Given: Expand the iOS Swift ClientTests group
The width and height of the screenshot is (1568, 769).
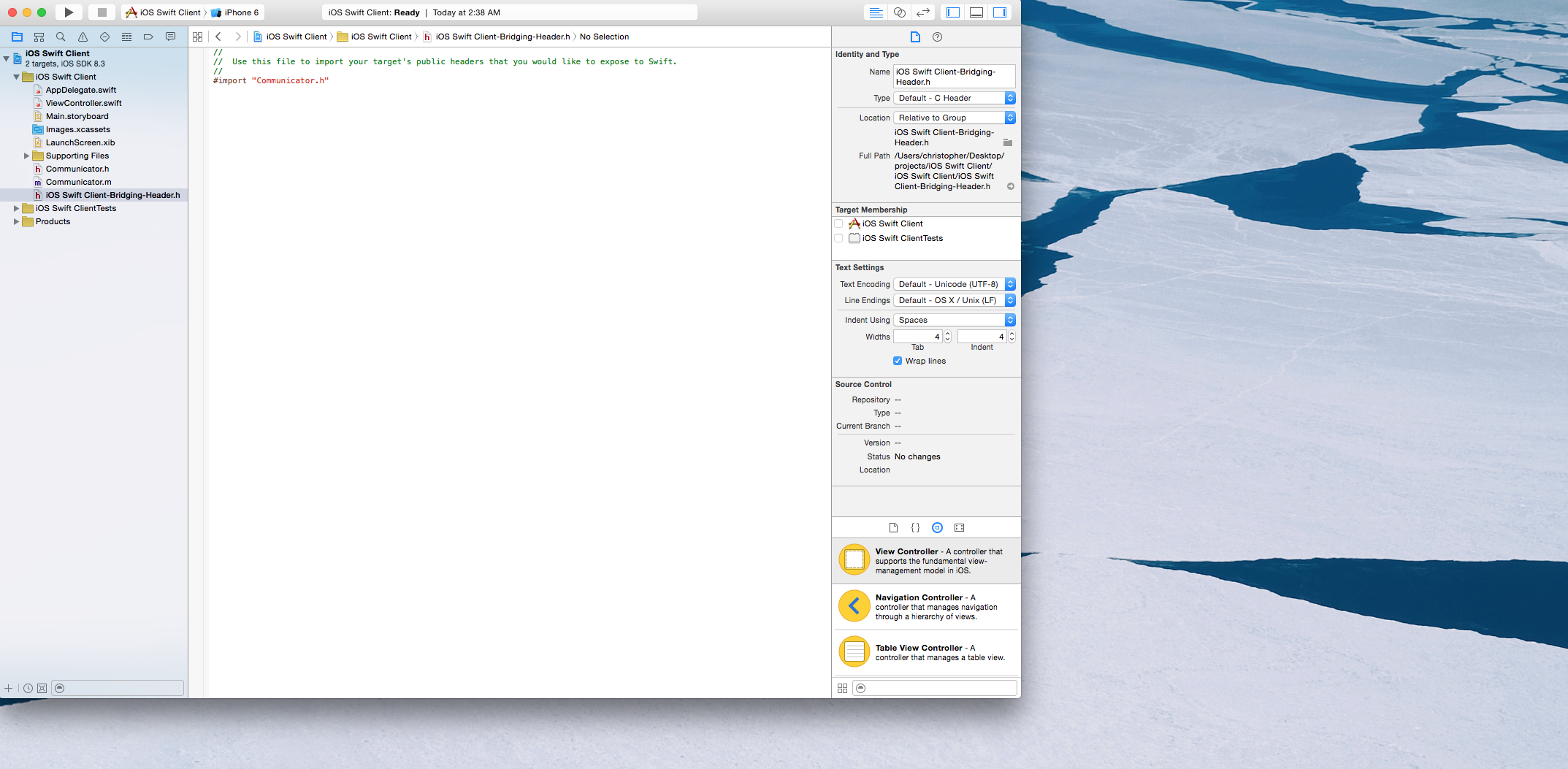Looking at the screenshot, I should pos(16,208).
